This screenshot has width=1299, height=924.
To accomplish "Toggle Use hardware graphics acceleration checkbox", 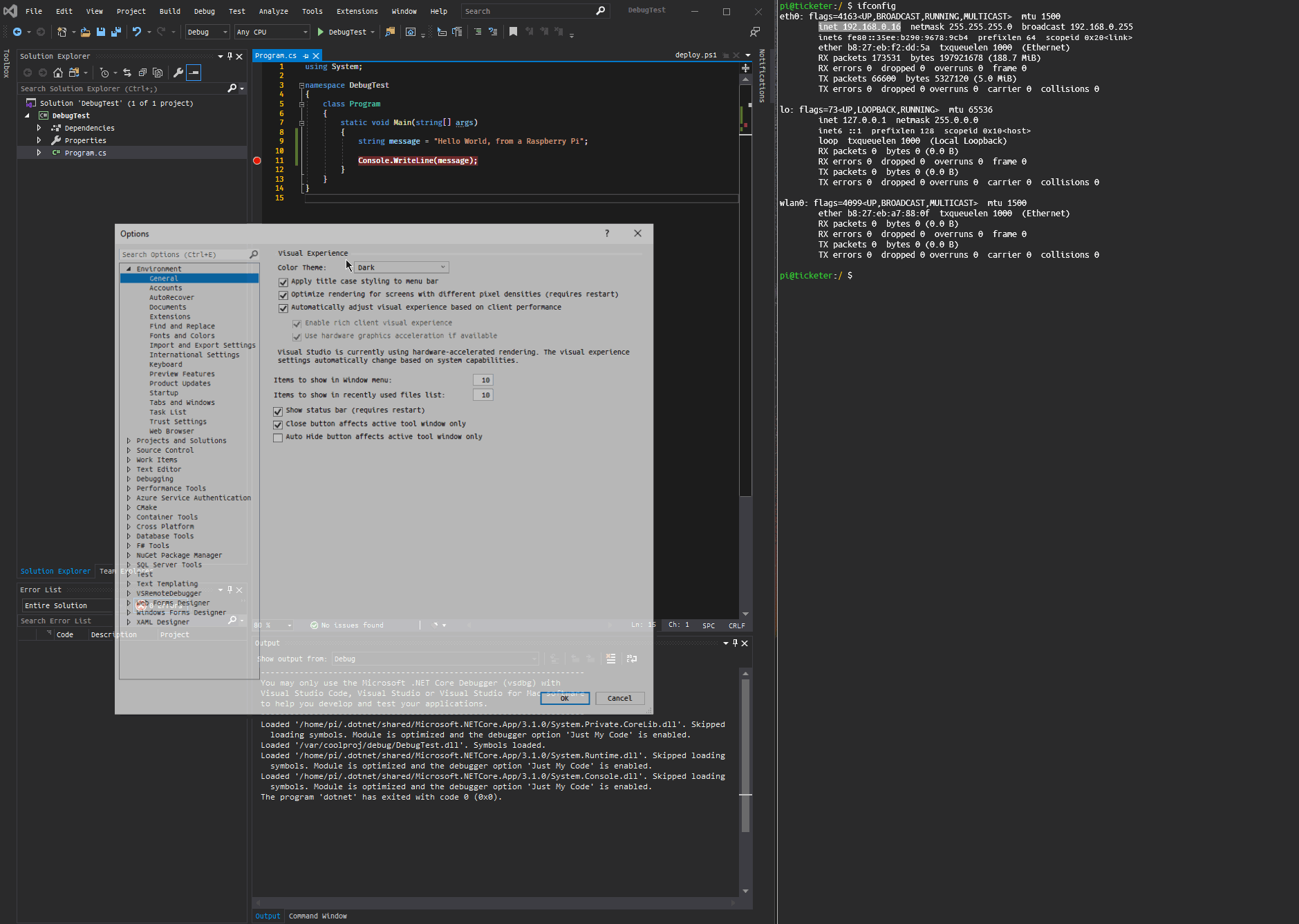I will coord(297,337).
